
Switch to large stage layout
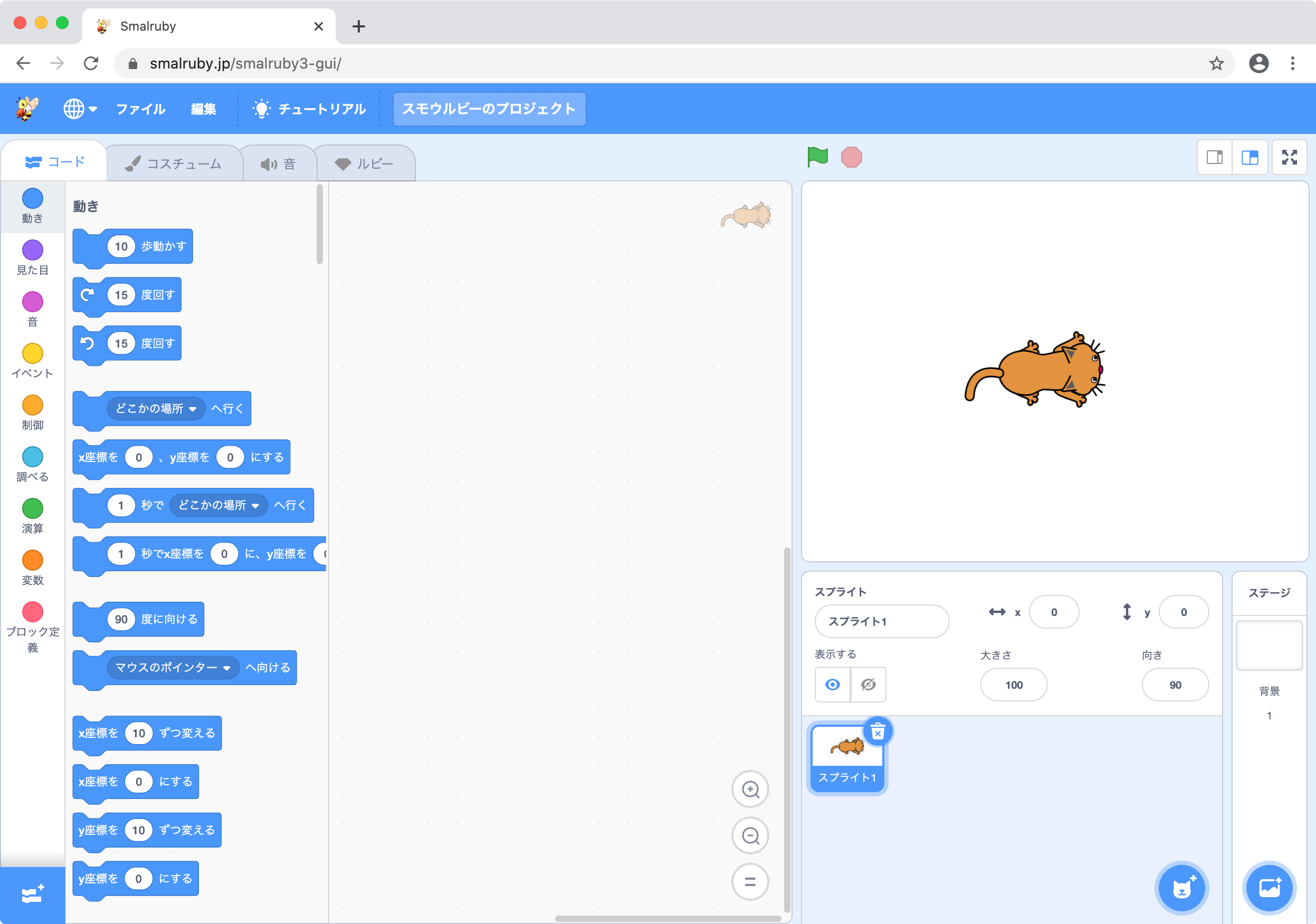tap(1250, 157)
